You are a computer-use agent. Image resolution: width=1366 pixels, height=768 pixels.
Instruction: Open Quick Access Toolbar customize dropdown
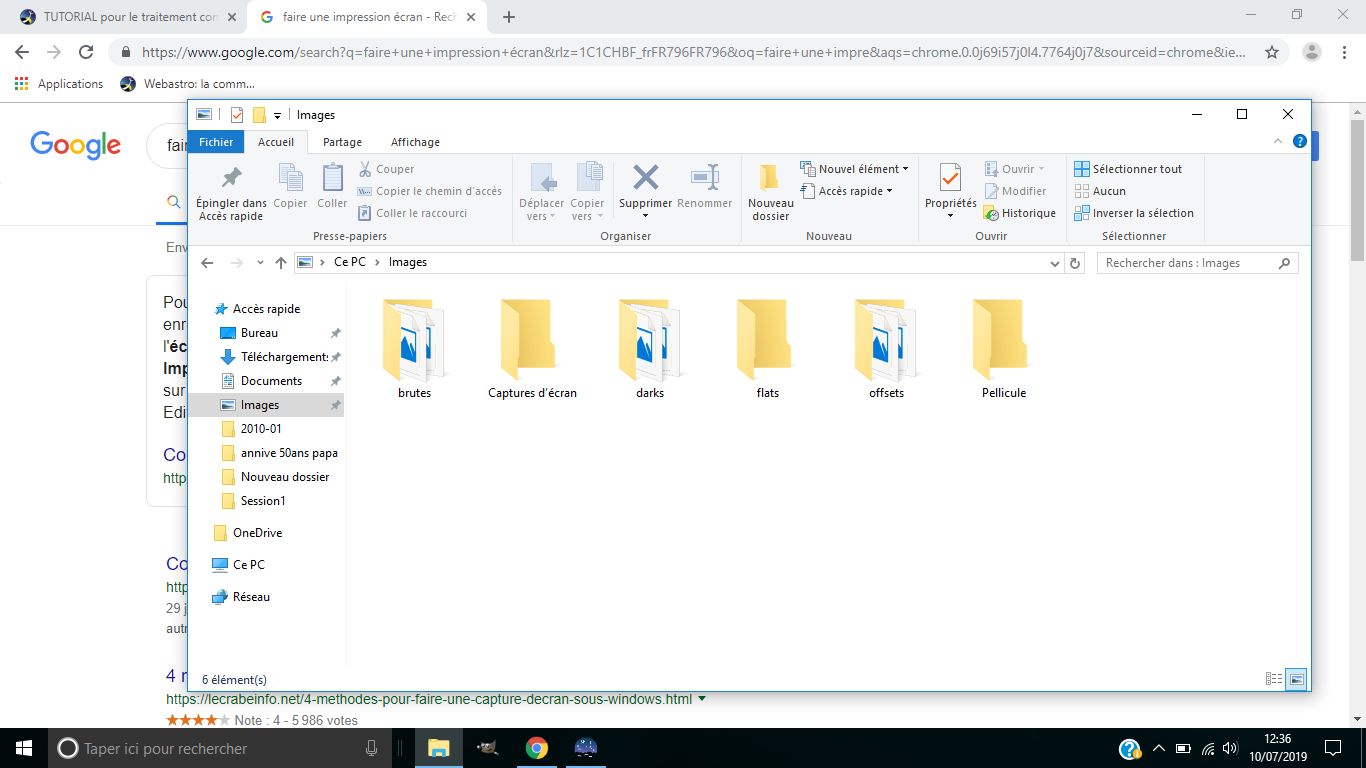coord(277,116)
